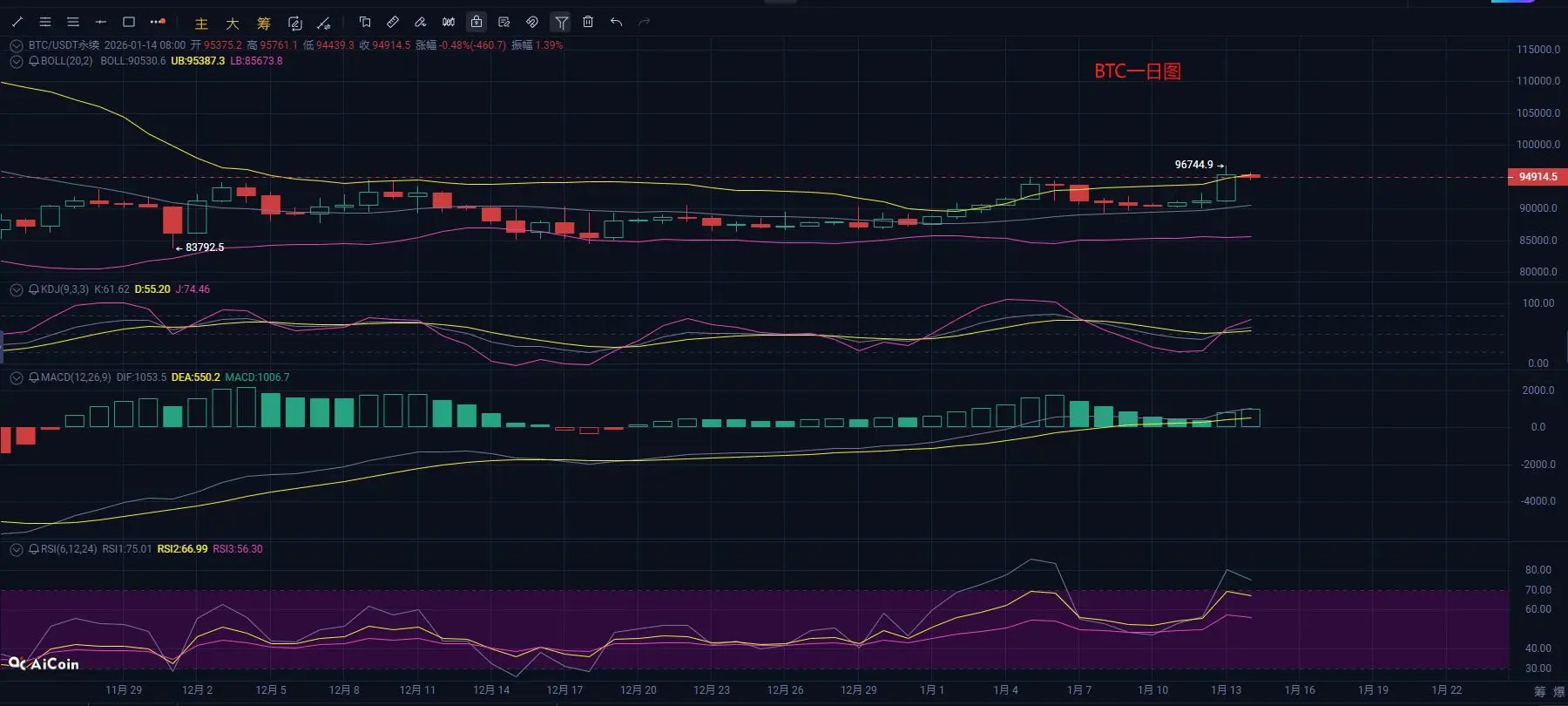Viewport: 1568px width, 706px height.
Task: Set alert bell on BOLL indicator
Action: click(x=34, y=61)
